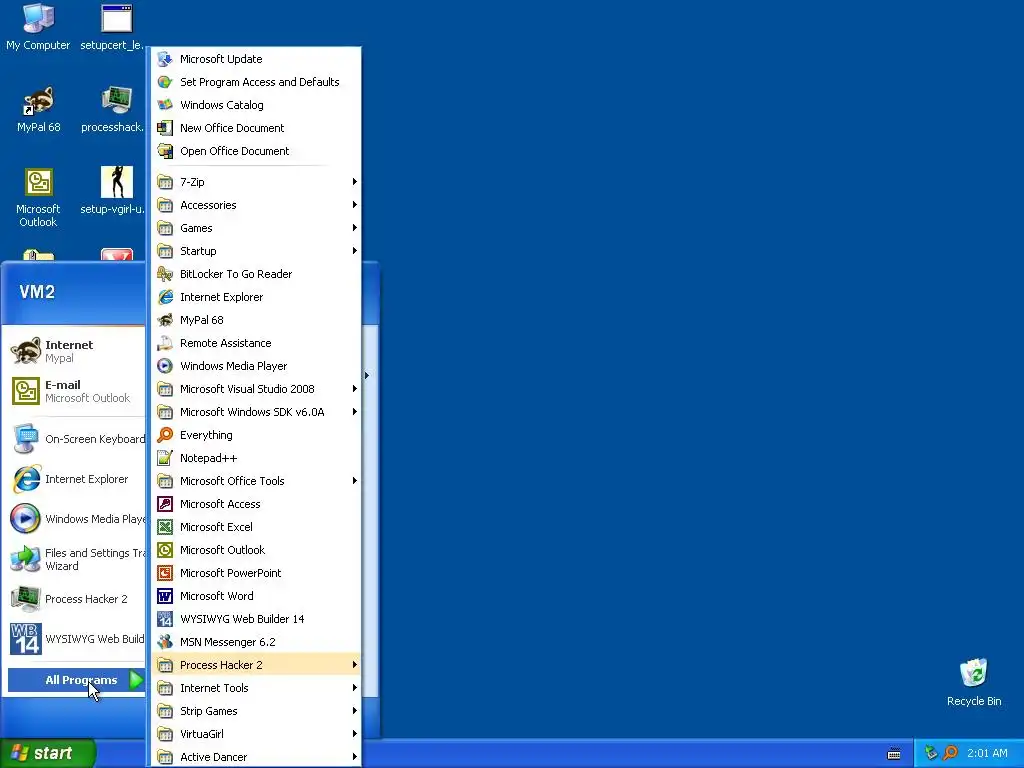The image size is (1024, 768).
Task: Open BitLocker To Go Reader
Action: (x=255, y=274)
